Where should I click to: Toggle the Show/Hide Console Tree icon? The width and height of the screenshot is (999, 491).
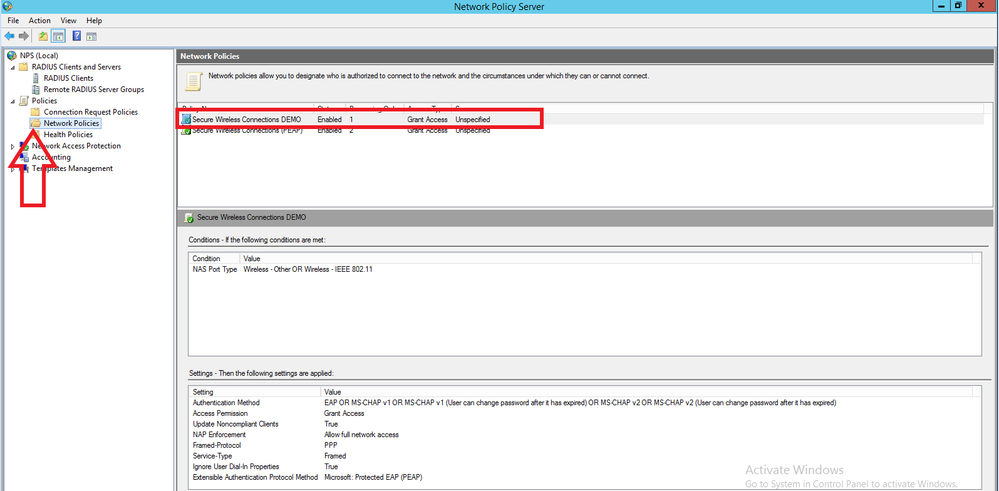coord(58,36)
